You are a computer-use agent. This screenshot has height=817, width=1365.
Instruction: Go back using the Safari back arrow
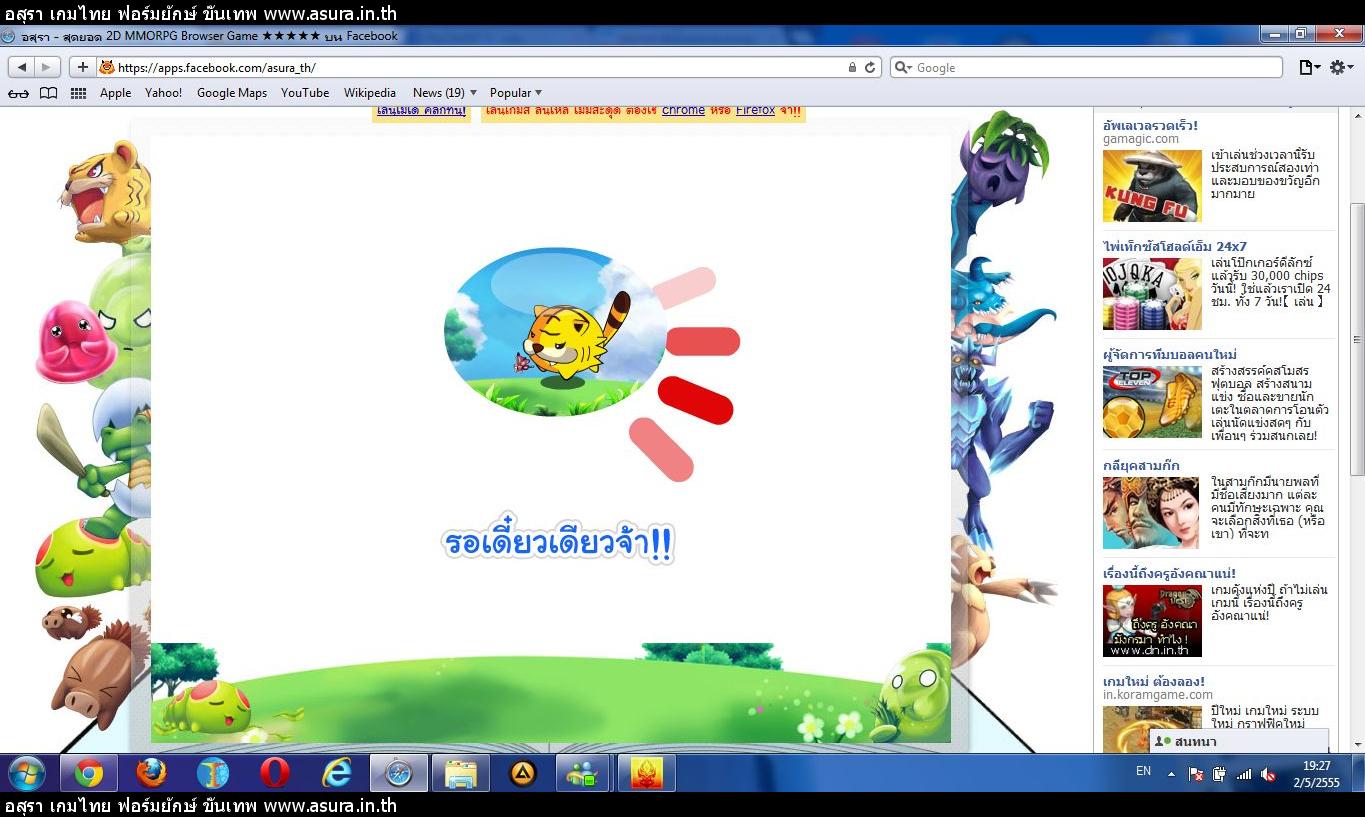click(22, 67)
